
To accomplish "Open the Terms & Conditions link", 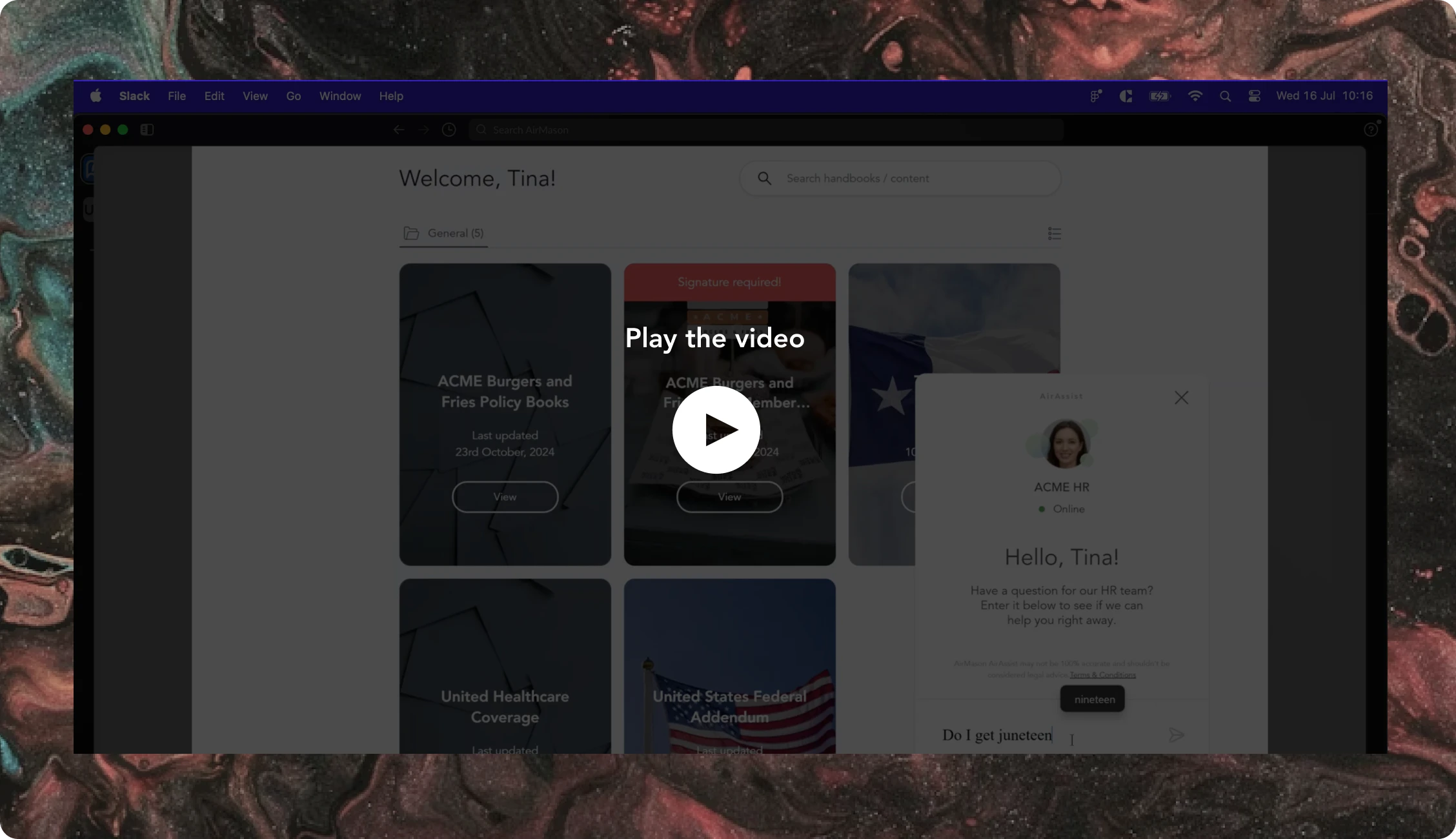I will point(1102,675).
